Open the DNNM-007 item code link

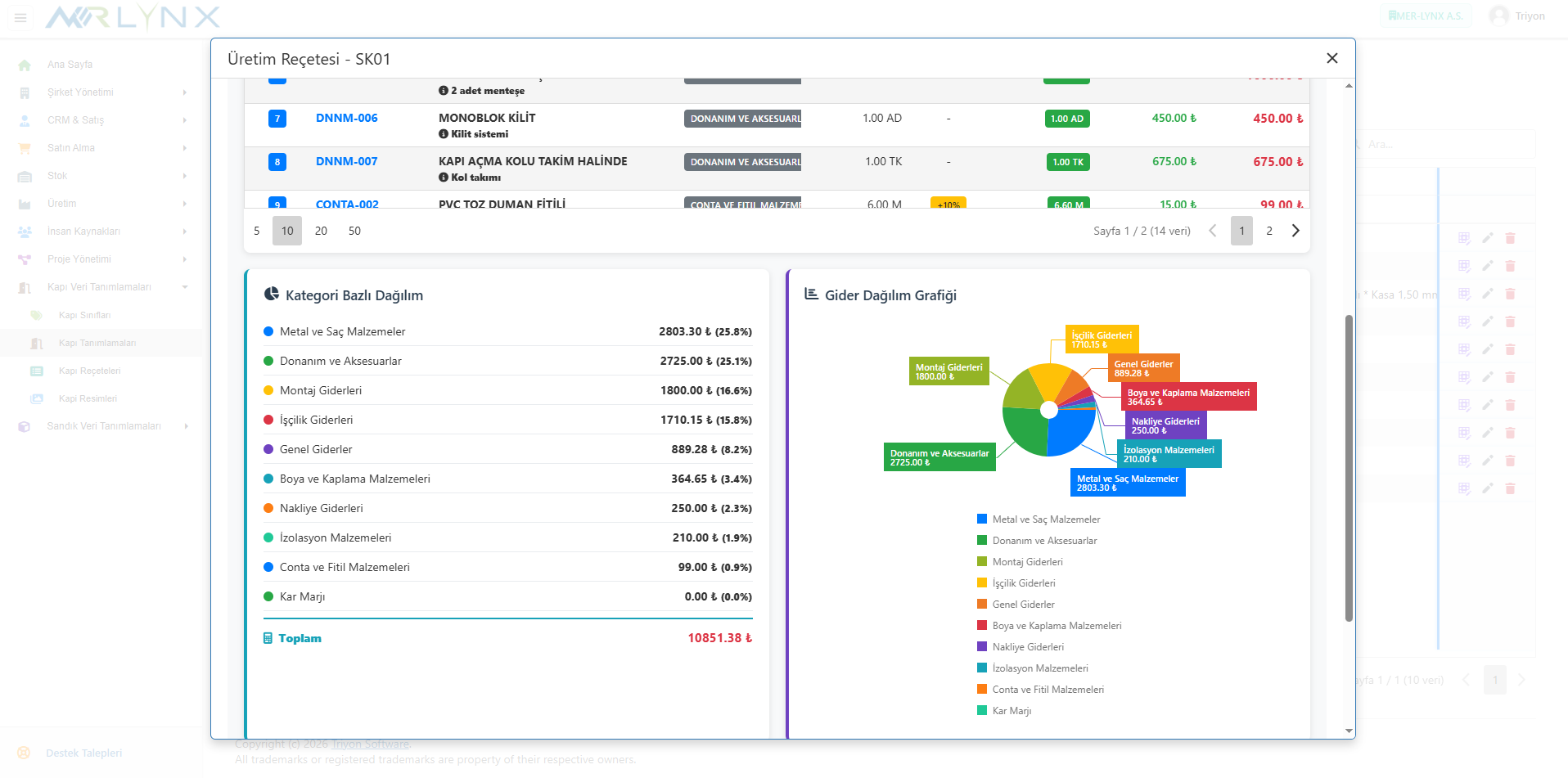point(346,161)
